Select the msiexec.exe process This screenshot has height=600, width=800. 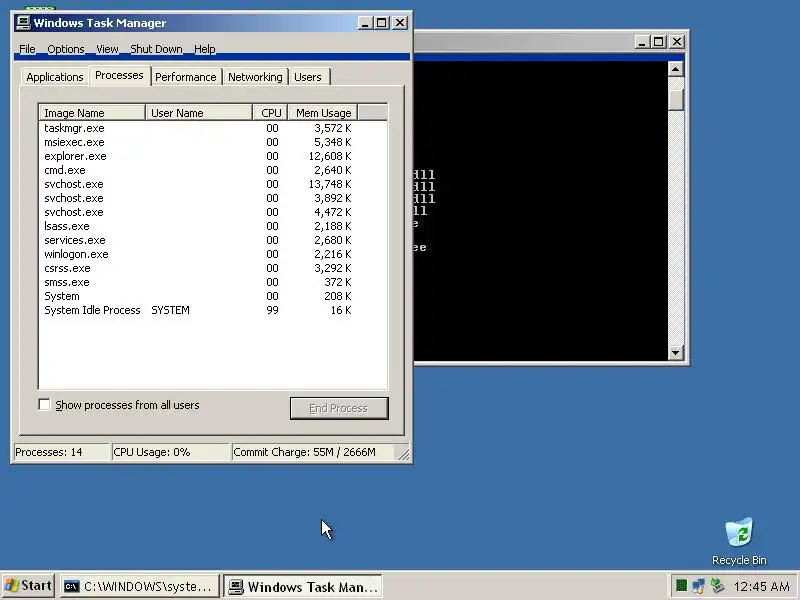click(x=197, y=142)
